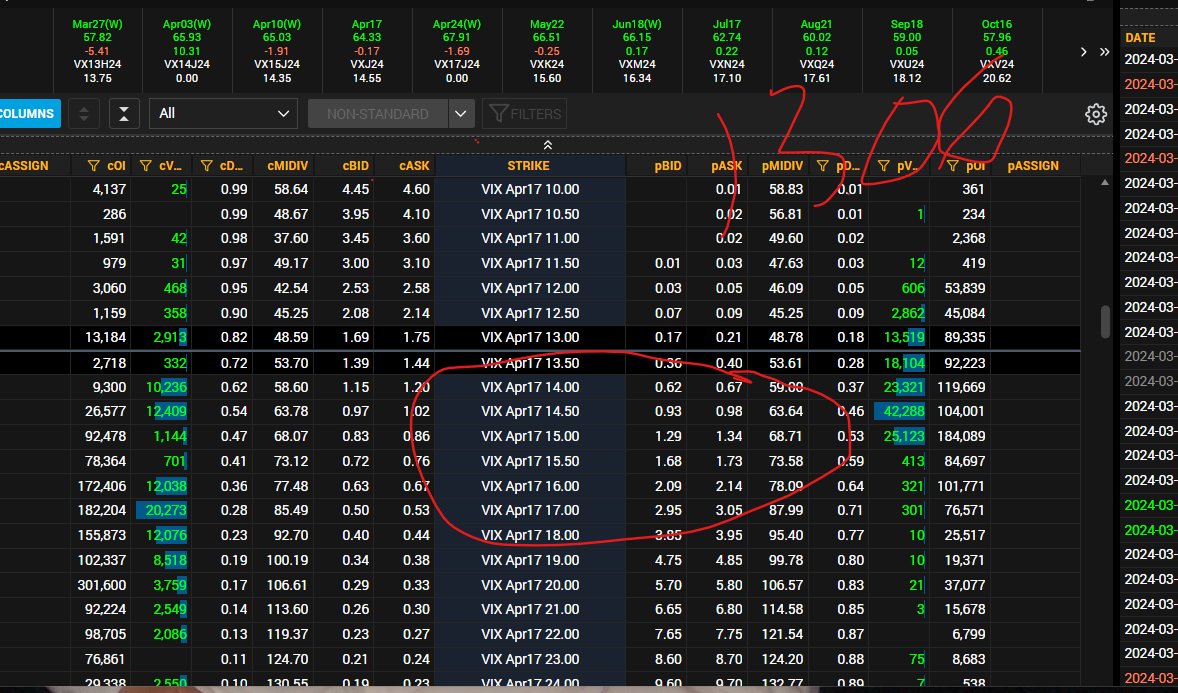Click the first date row in right panel
This screenshot has height=693, width=1178.
(x=1150, y=59)
